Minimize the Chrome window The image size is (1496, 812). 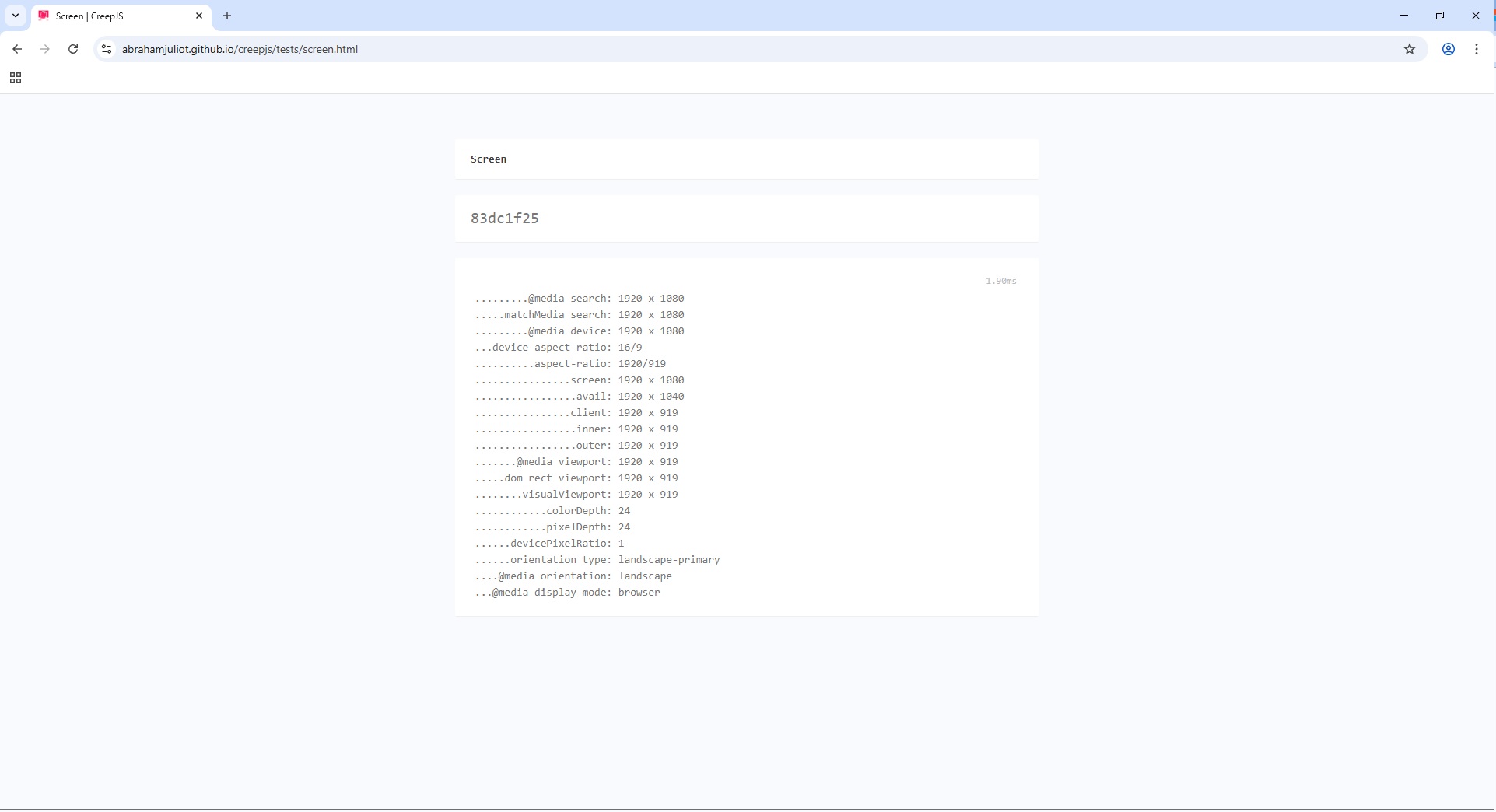point(1404,16)
